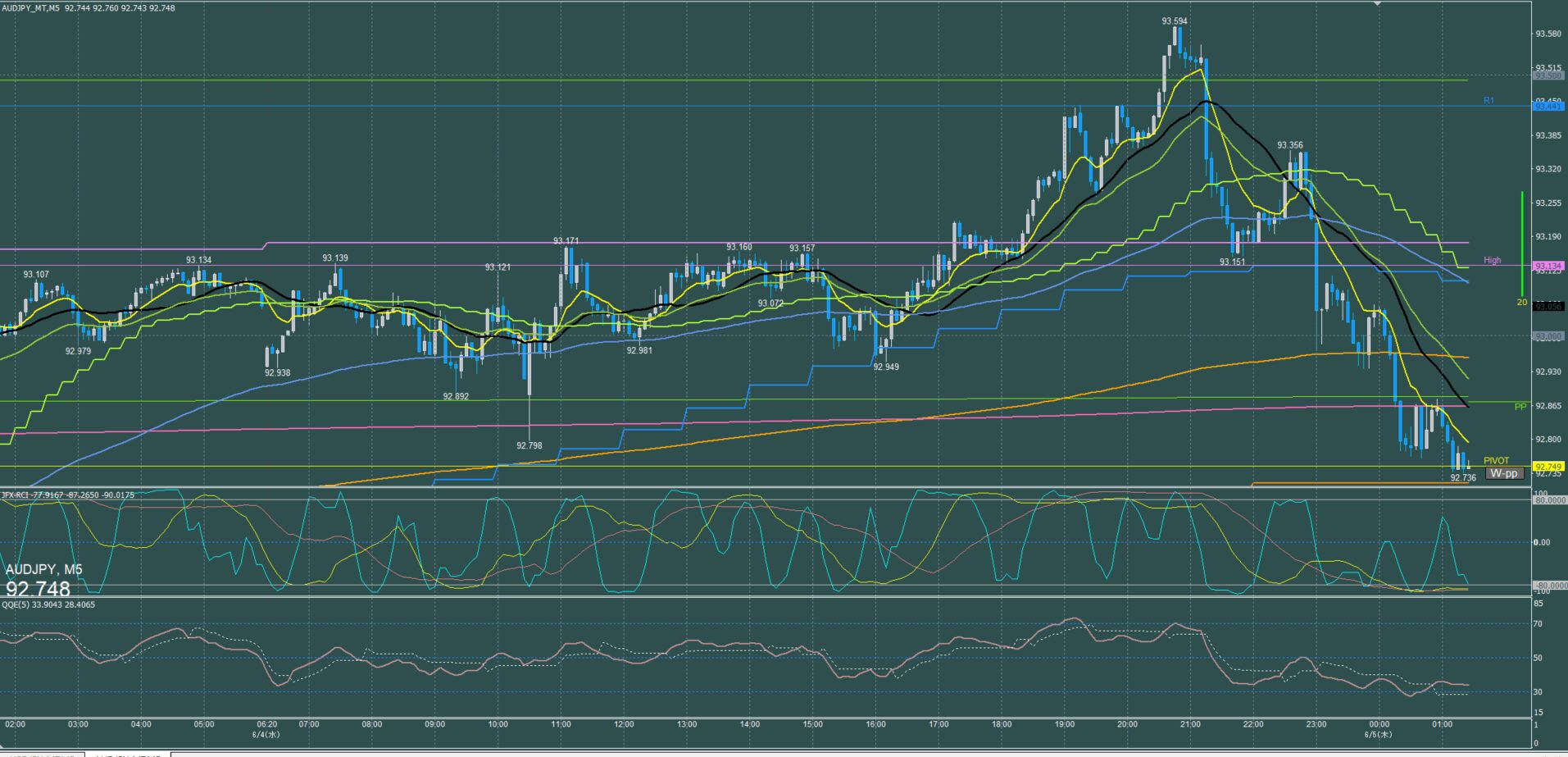The image size is (1568, 757).
Task: Select the W-pp label box
Action: pos(1504,473)
